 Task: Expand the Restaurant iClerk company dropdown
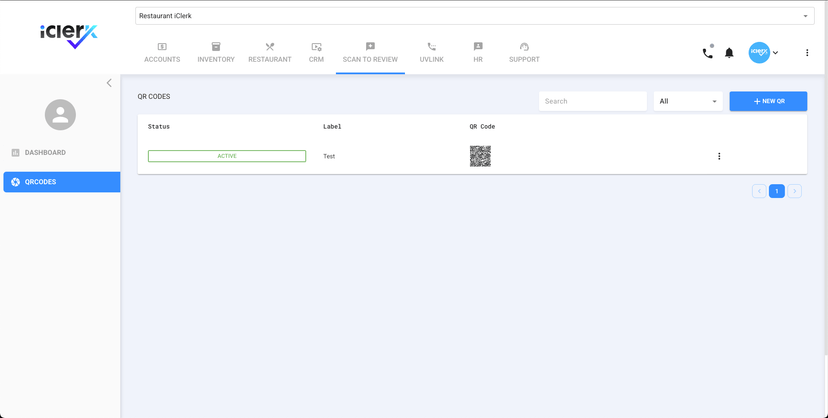(474, 16)
